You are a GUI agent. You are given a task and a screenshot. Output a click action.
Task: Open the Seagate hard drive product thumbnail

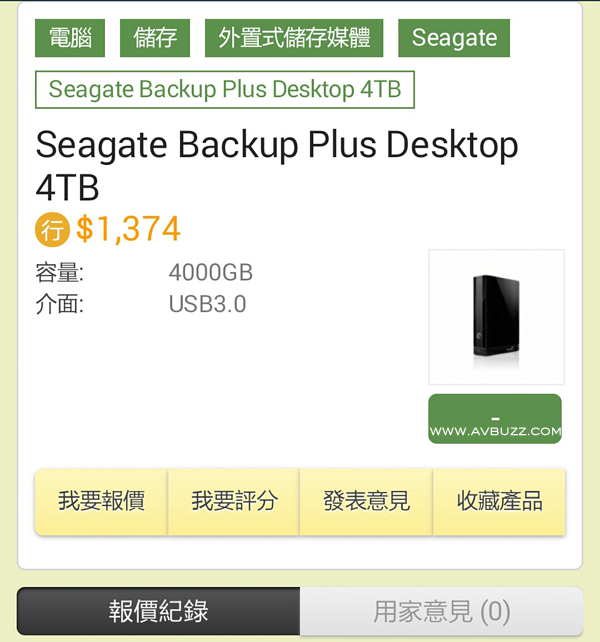pos(496,317)
